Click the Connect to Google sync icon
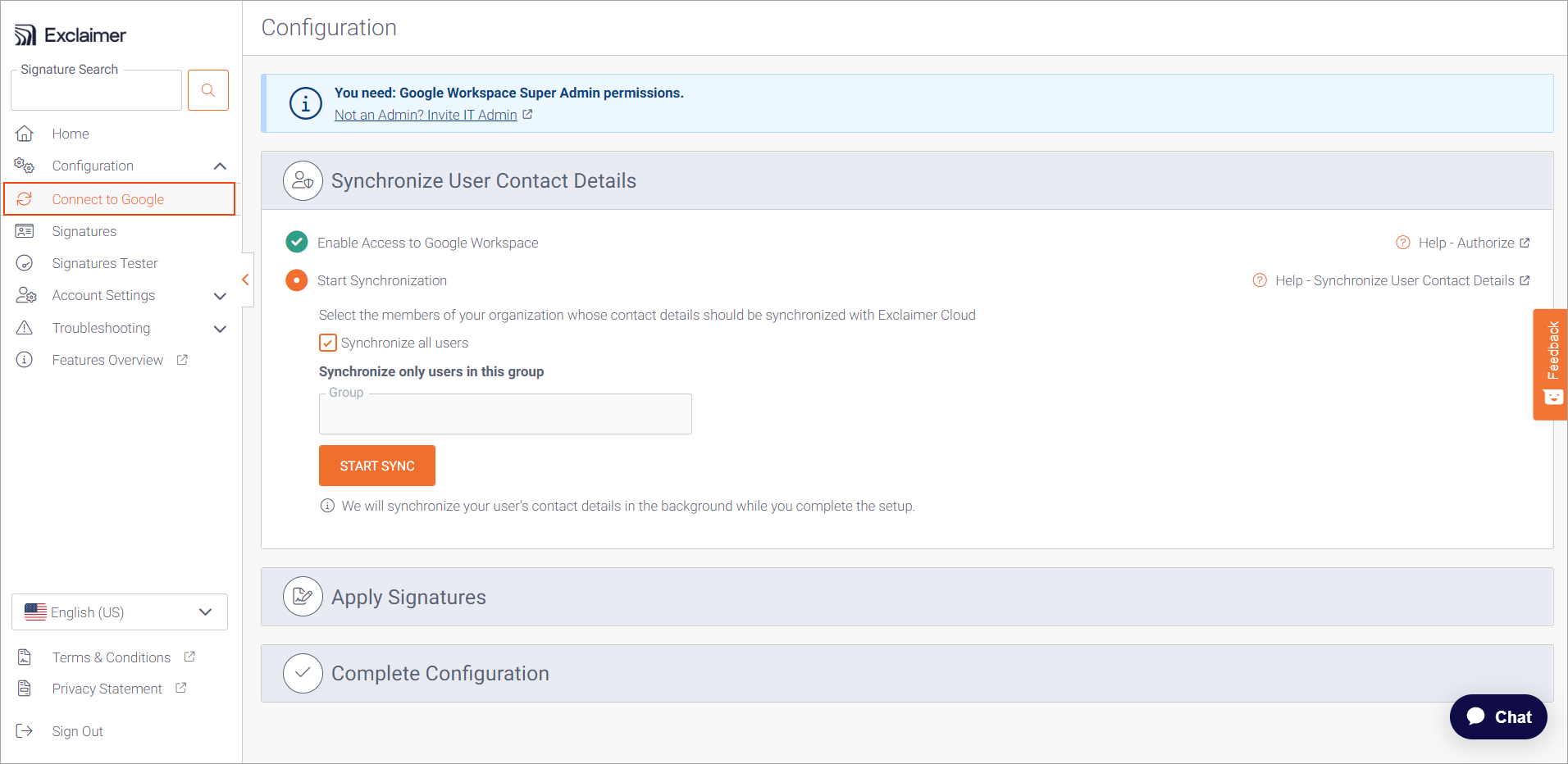Image resolution: width=1568 pixels, height=764 pixels. (25, 199)
